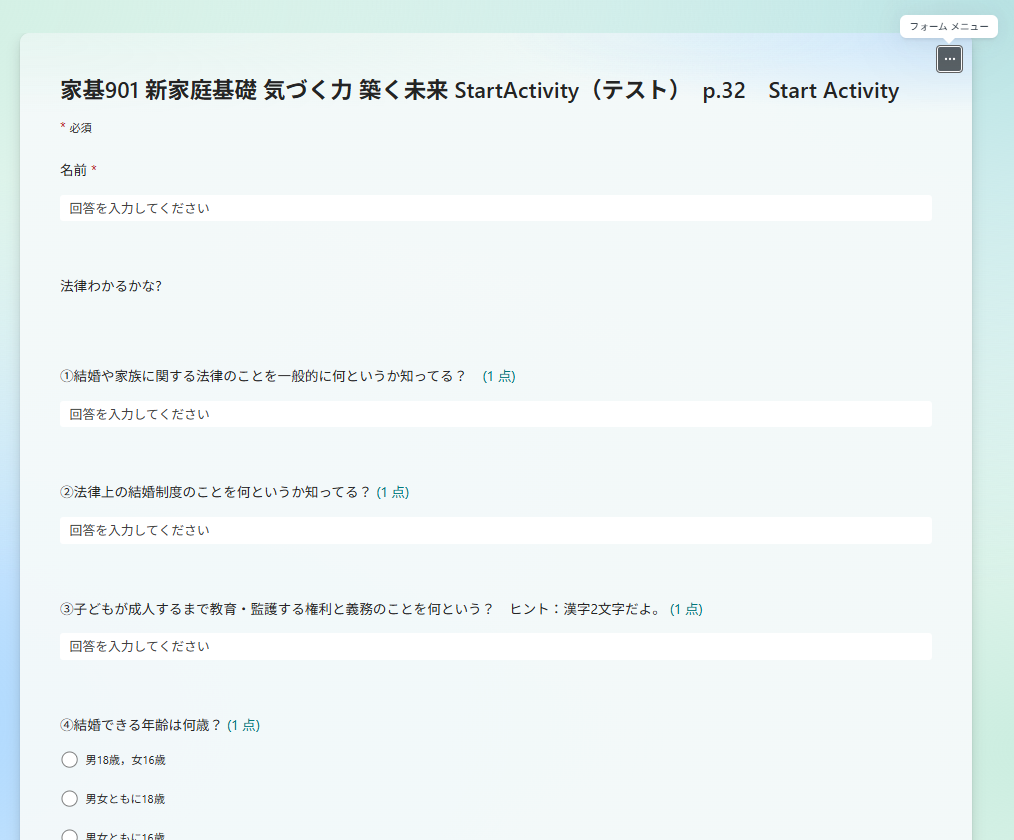Focus the answer field for question ①
This screenshot has height=840, width=1014.
[x=495, y=414]
